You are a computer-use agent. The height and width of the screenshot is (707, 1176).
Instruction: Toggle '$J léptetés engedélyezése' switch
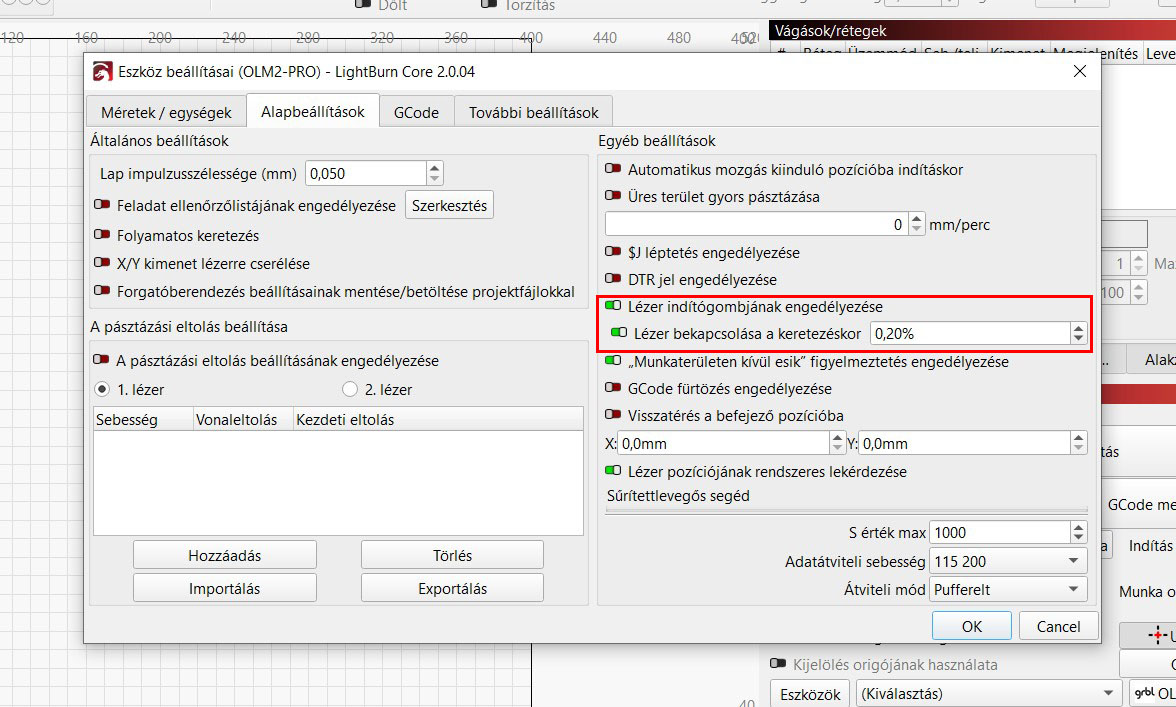pos(613,253)
